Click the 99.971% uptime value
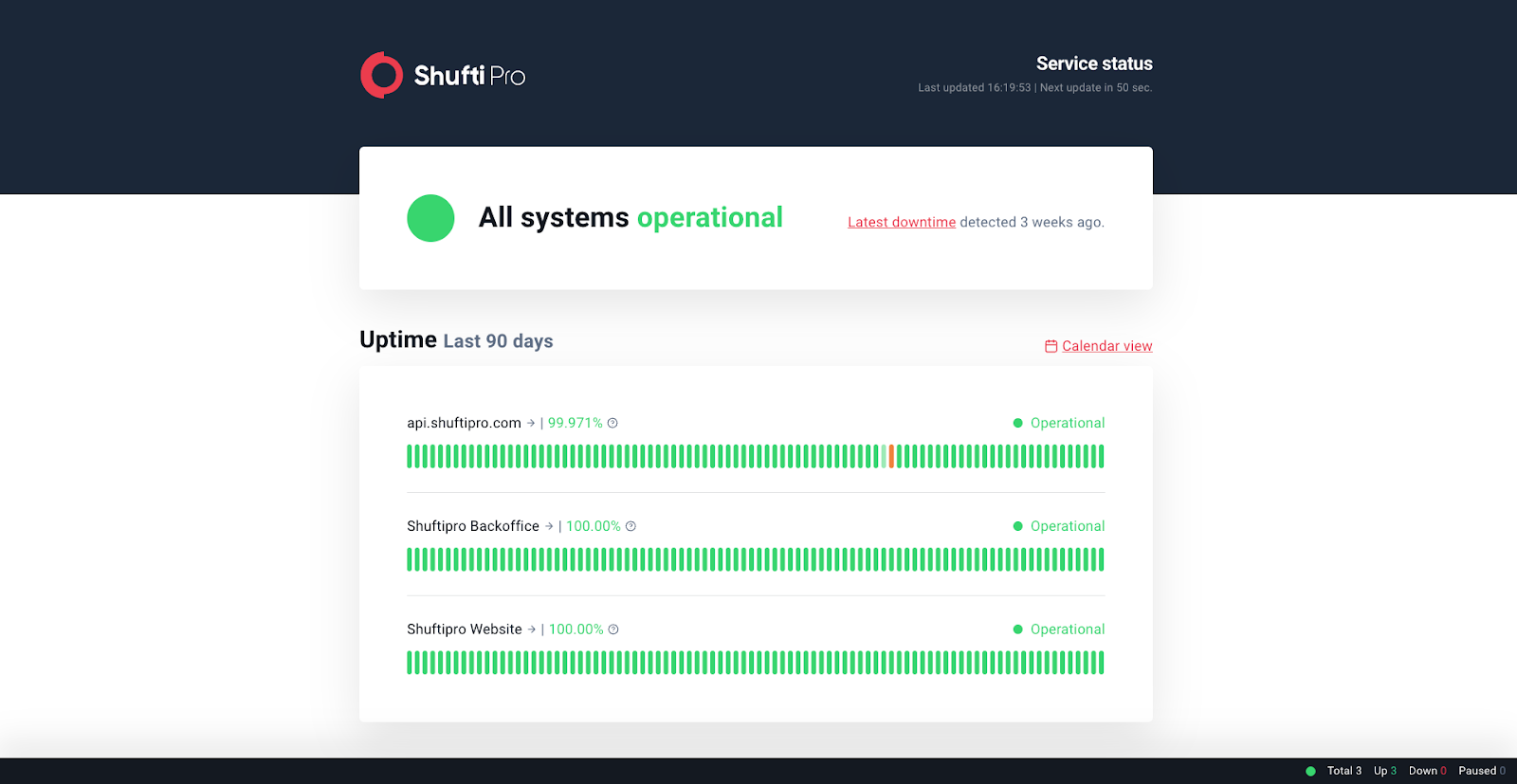 (576, 423)
